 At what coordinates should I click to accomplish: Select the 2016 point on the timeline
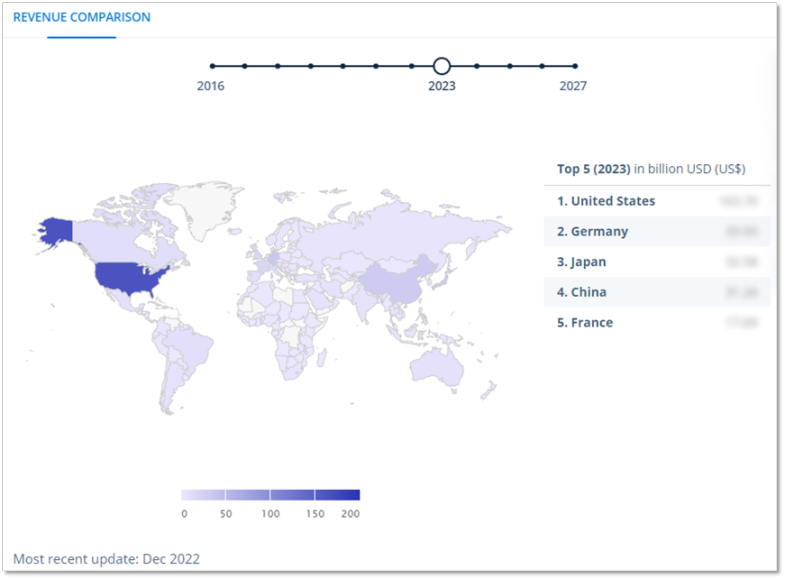[x=211, y=66]
